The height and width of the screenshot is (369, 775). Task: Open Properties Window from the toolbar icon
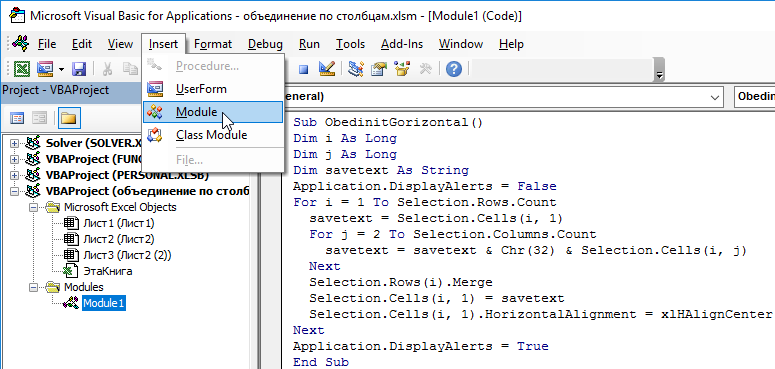379,69
